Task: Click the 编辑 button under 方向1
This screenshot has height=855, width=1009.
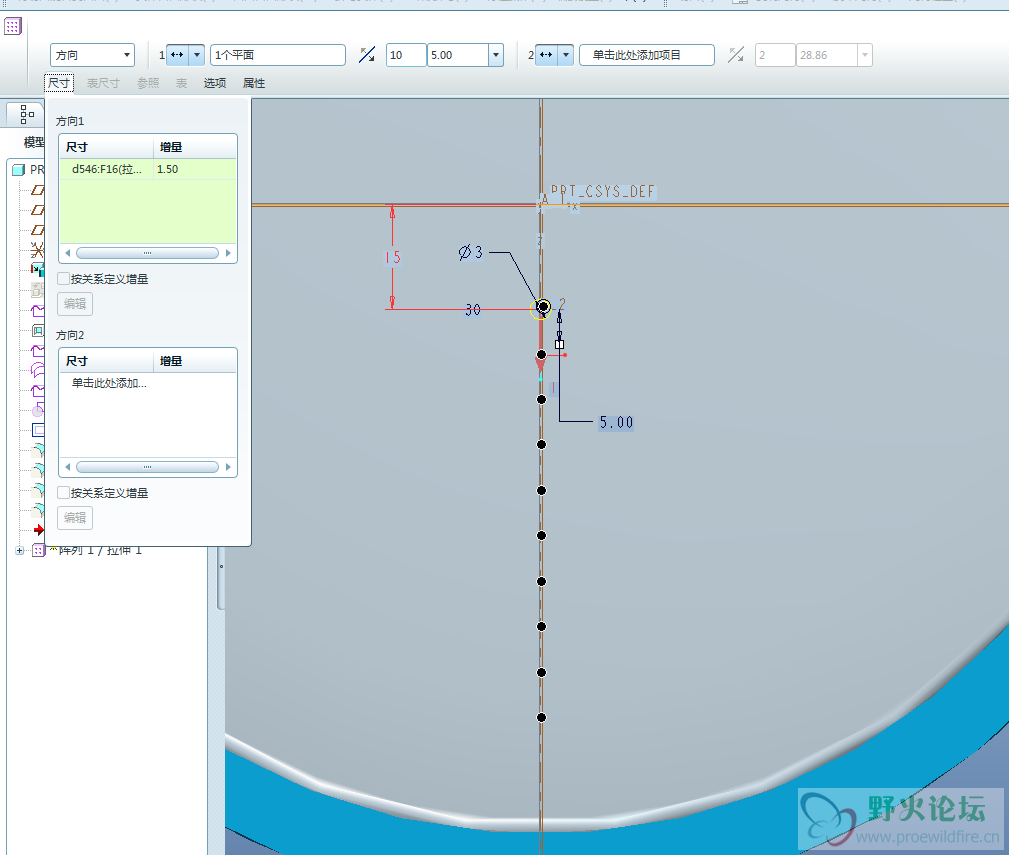Action: (75, 304)
